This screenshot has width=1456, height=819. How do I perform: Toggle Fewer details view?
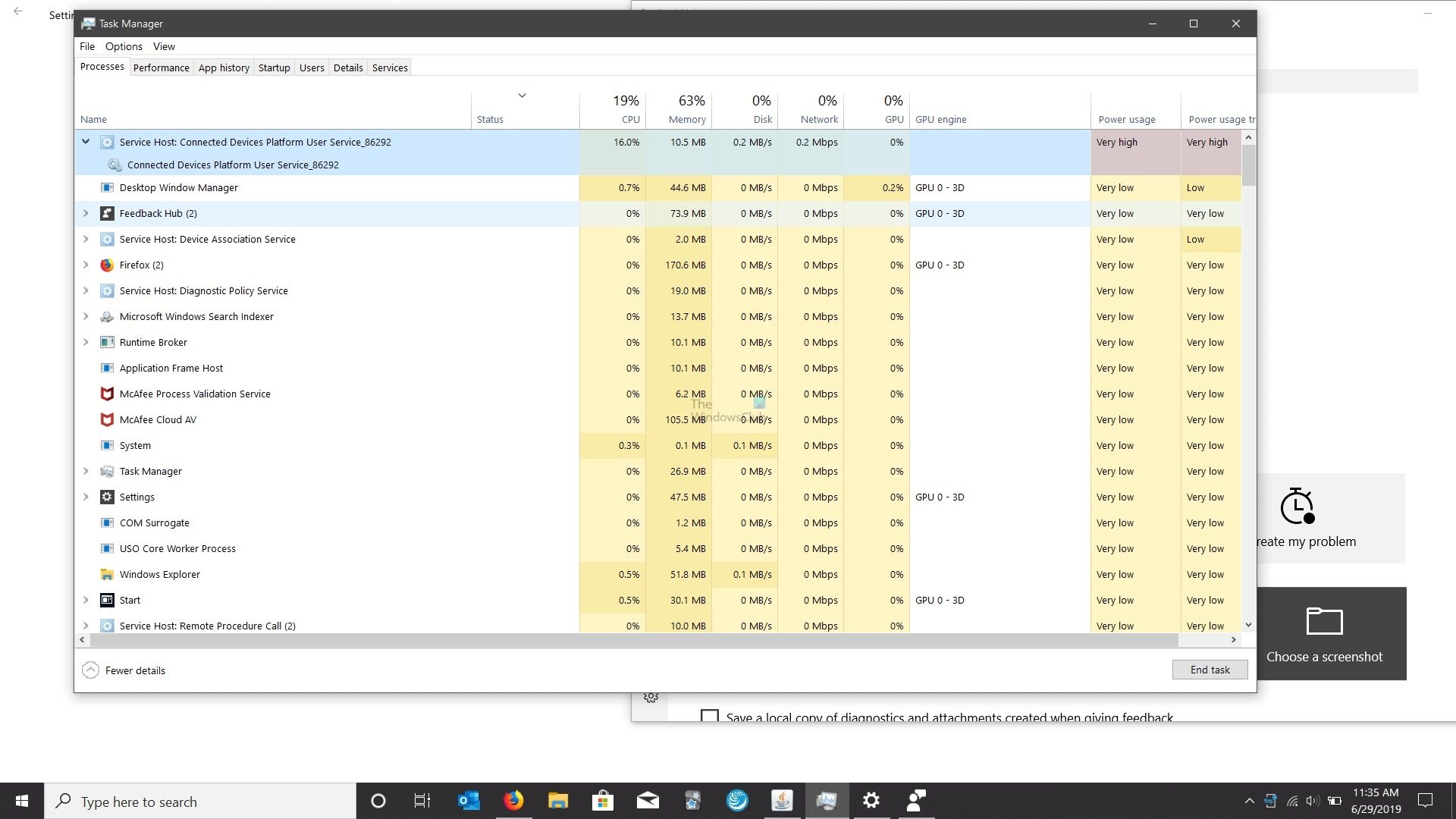[123, 670]
